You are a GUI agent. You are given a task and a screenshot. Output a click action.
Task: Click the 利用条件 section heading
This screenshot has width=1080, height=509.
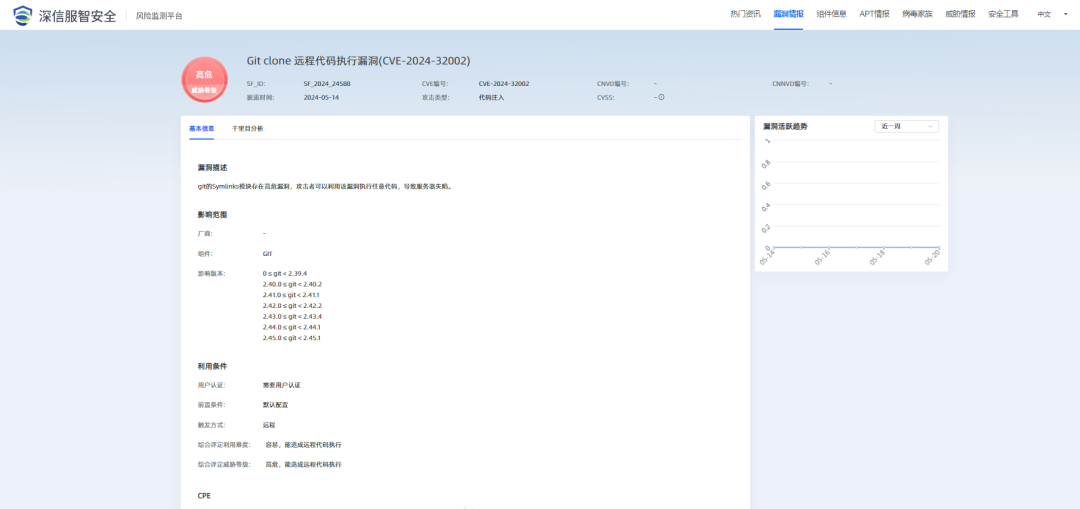[212, 366]
